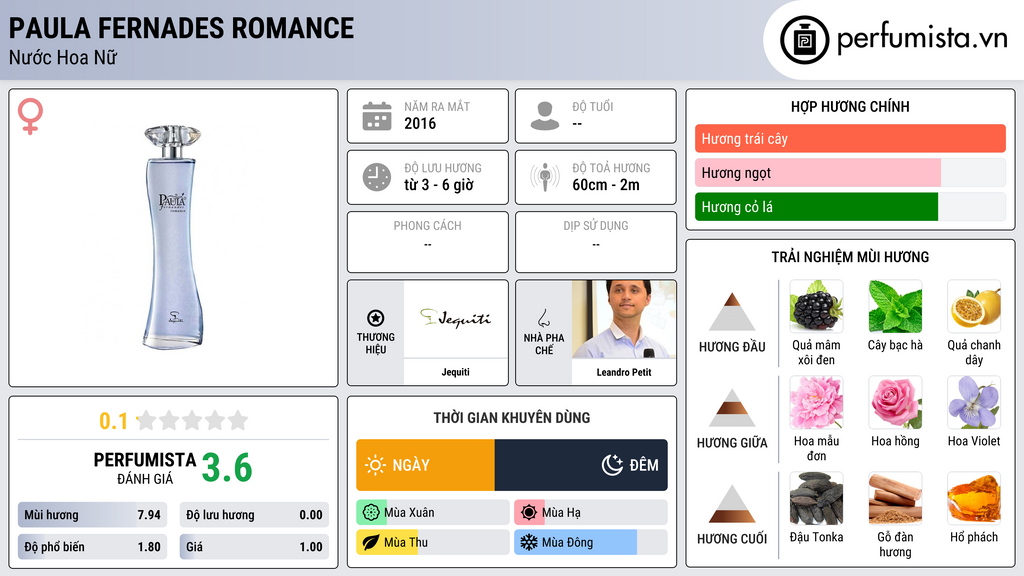Click the perfumista.vn bottle logo icon
The width and height of the screenshot is (1024, 576).
(x=804, y=40)
